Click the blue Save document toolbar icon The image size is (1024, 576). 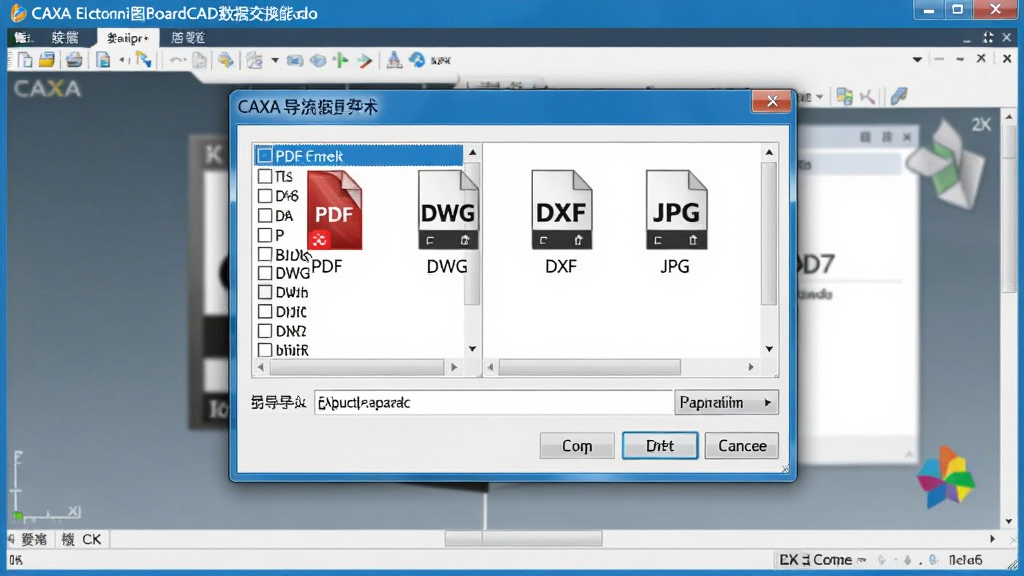[103, 60]
